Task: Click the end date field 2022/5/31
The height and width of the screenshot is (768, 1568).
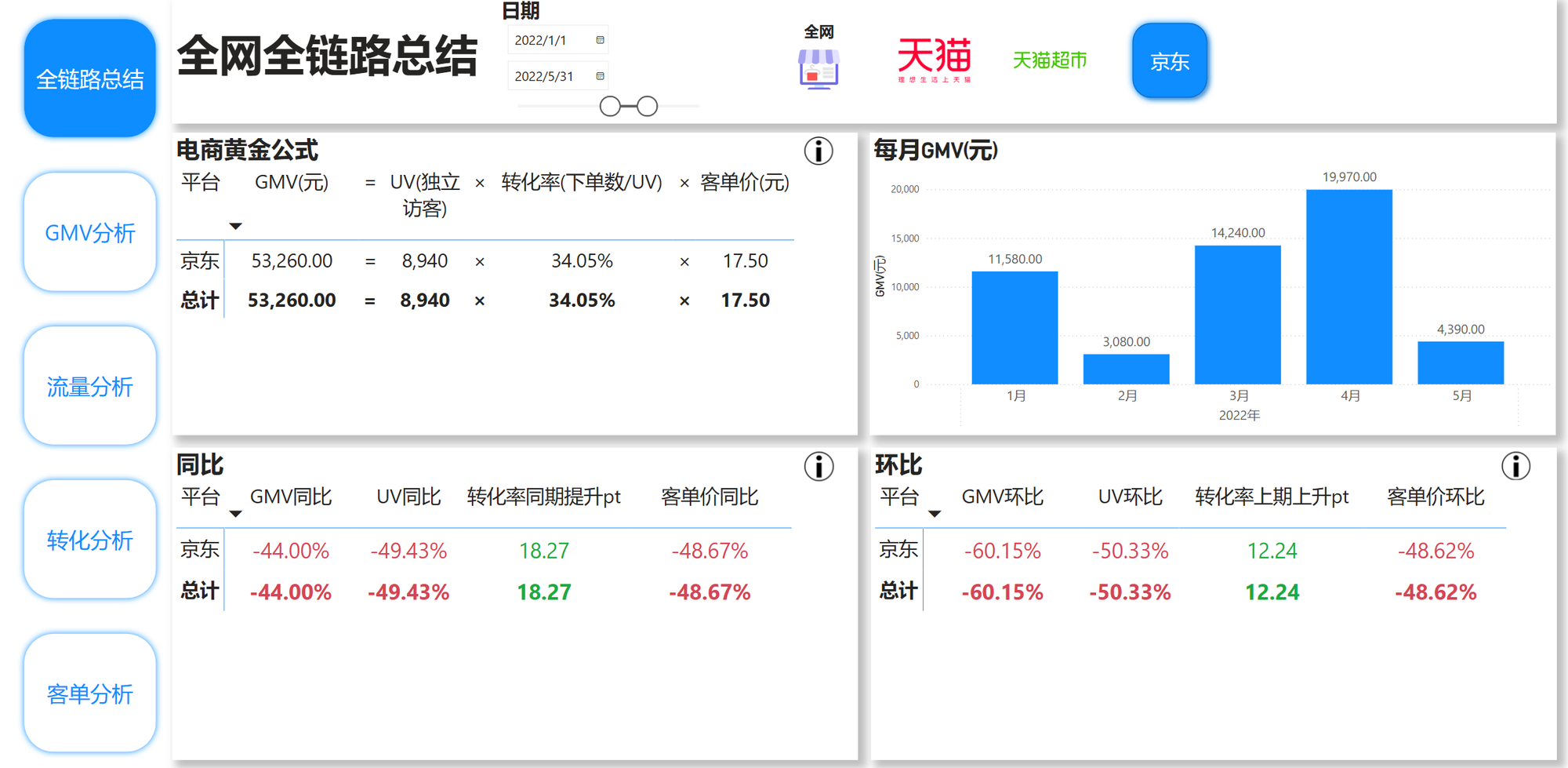Action: click(557, 76)
